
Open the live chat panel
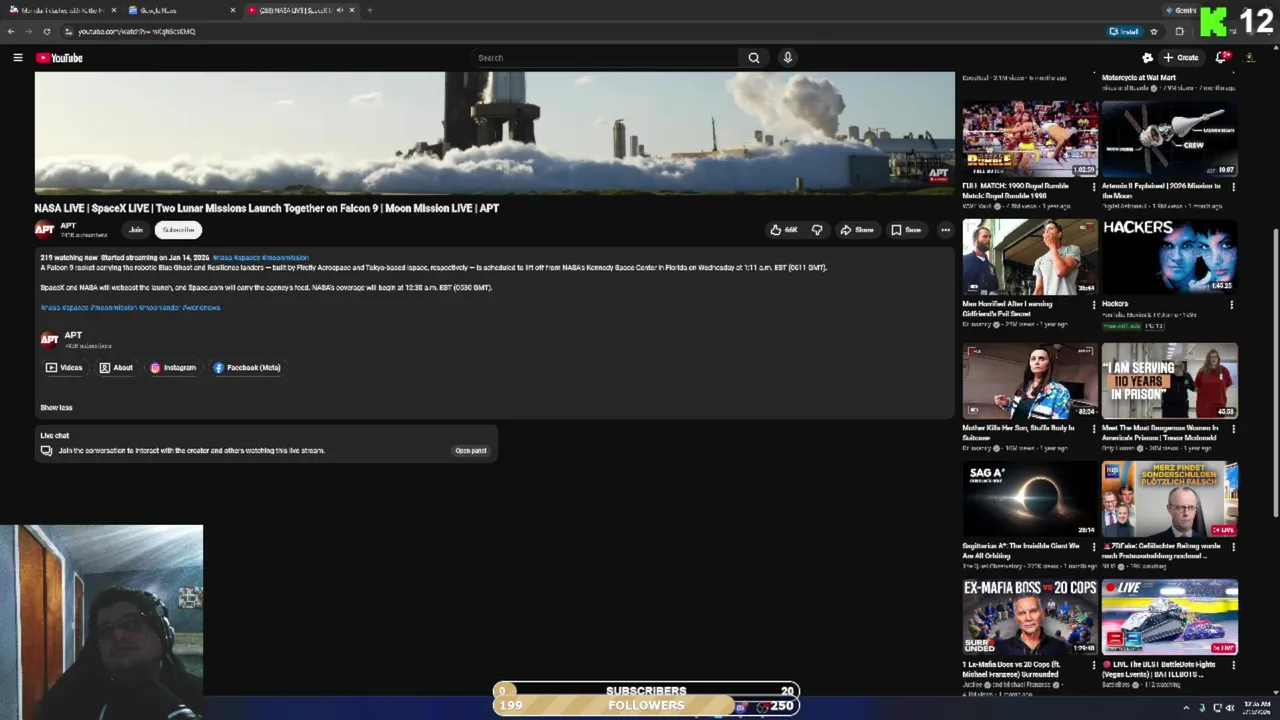(471, 451)
